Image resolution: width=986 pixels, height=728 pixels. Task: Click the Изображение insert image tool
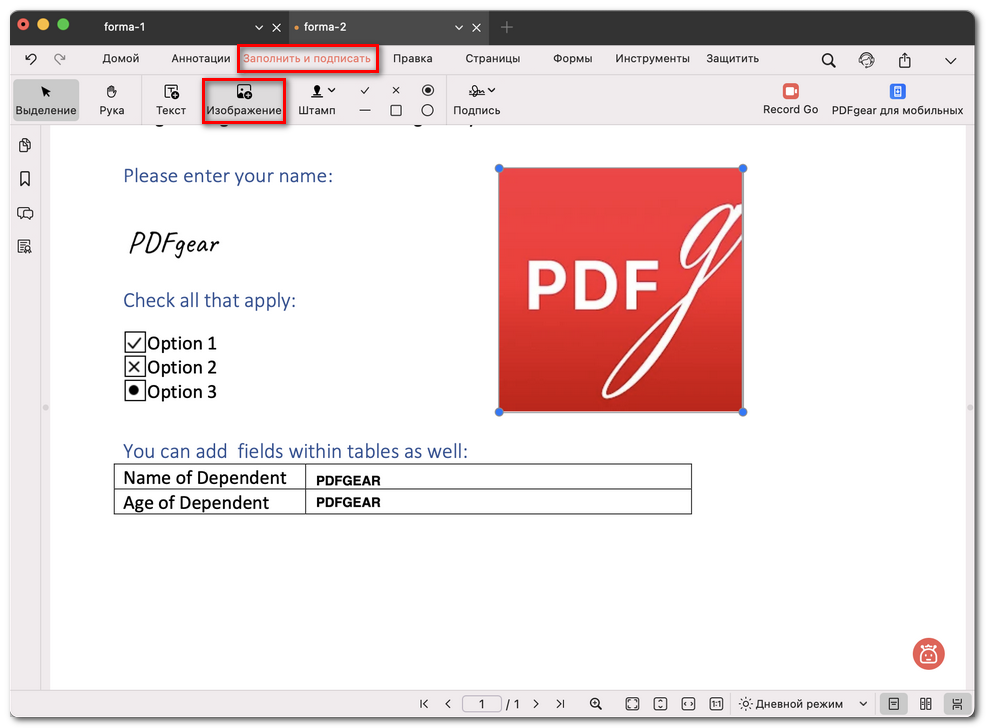(x=244, y=99)
